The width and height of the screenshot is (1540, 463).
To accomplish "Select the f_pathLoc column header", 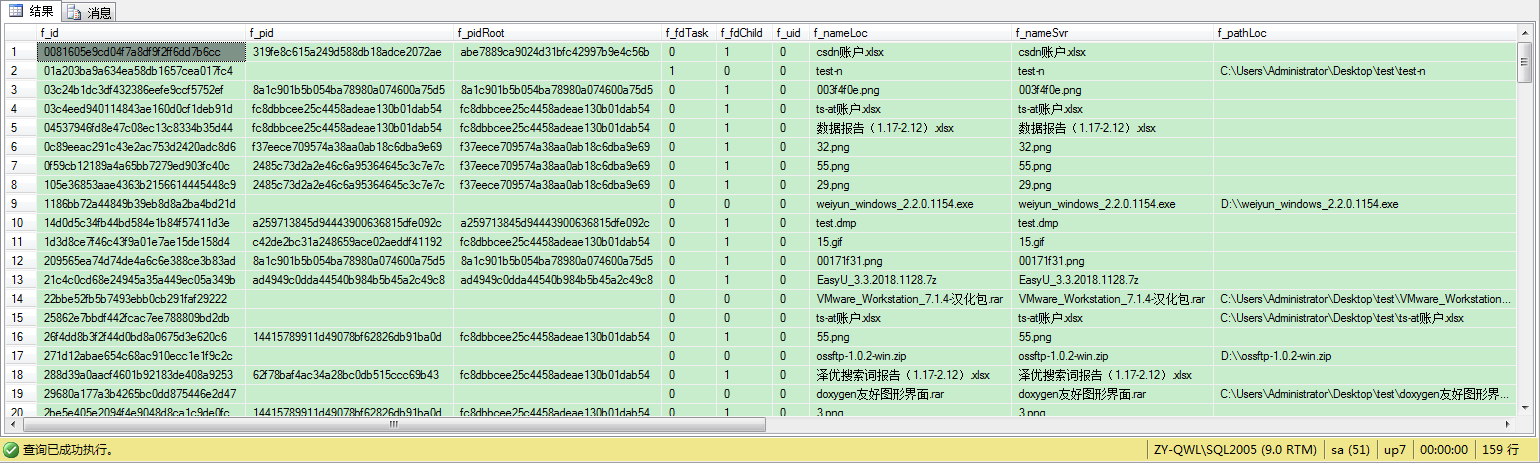I will (x=1367, y=33).
